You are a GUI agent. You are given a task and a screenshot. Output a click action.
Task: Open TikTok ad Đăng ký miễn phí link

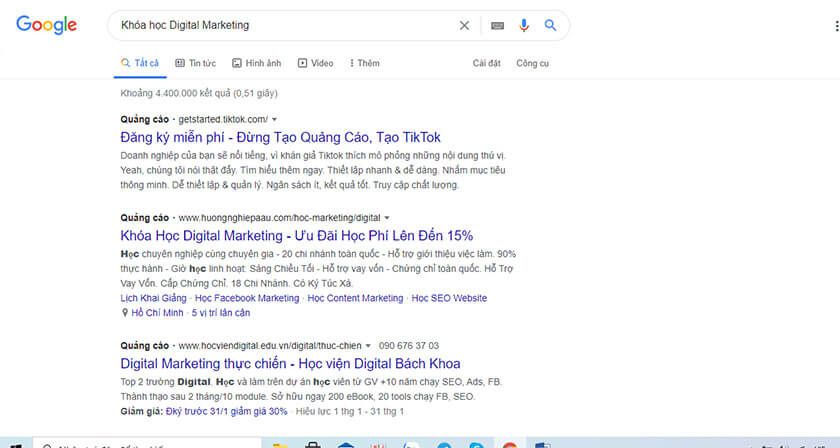pos(280,137)
